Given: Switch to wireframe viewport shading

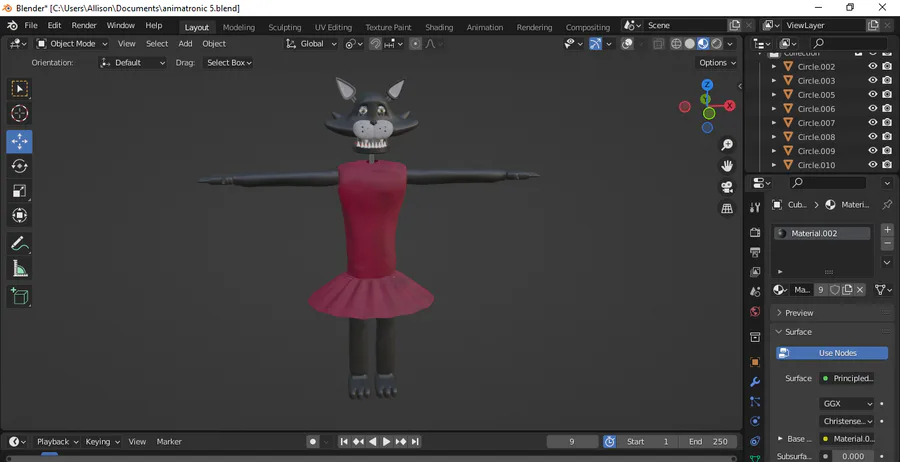Looking at the screenshot, I should pyautogui.click(x=676, y=44).
